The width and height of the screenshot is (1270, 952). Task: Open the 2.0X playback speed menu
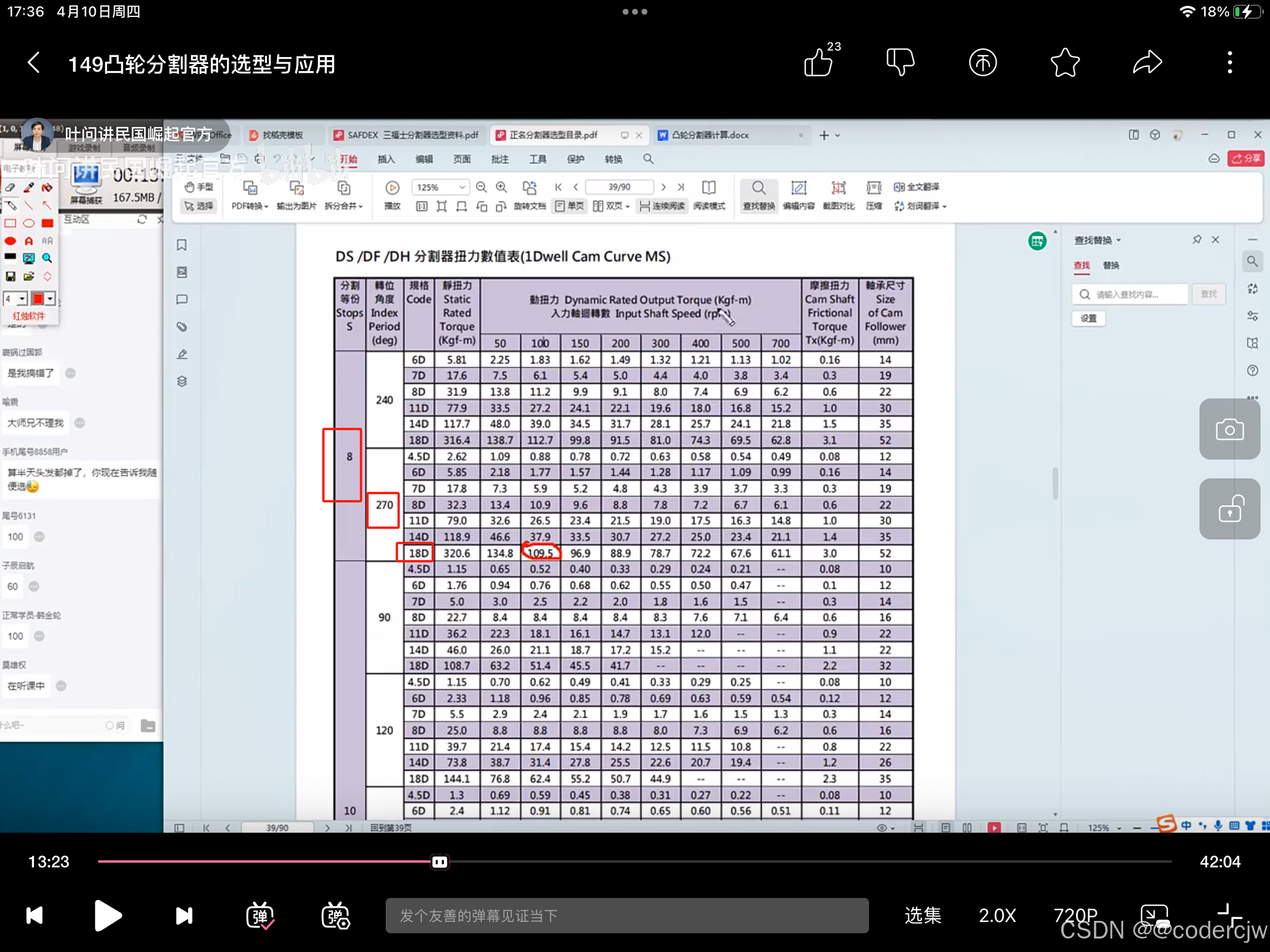(x=997, y=916)
